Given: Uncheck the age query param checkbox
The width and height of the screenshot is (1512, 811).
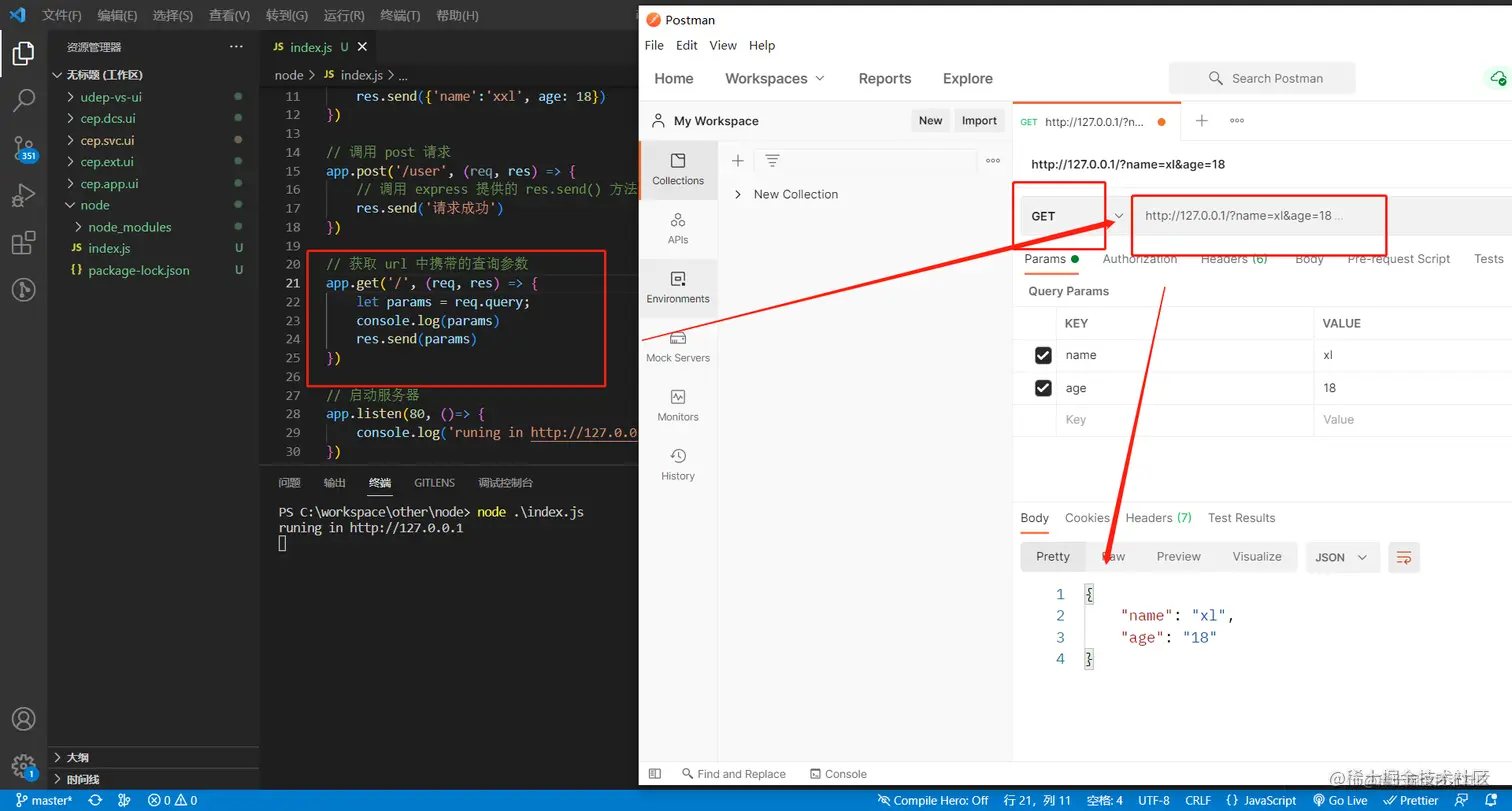Looking at the screenshot, I should click(1043, 388).
